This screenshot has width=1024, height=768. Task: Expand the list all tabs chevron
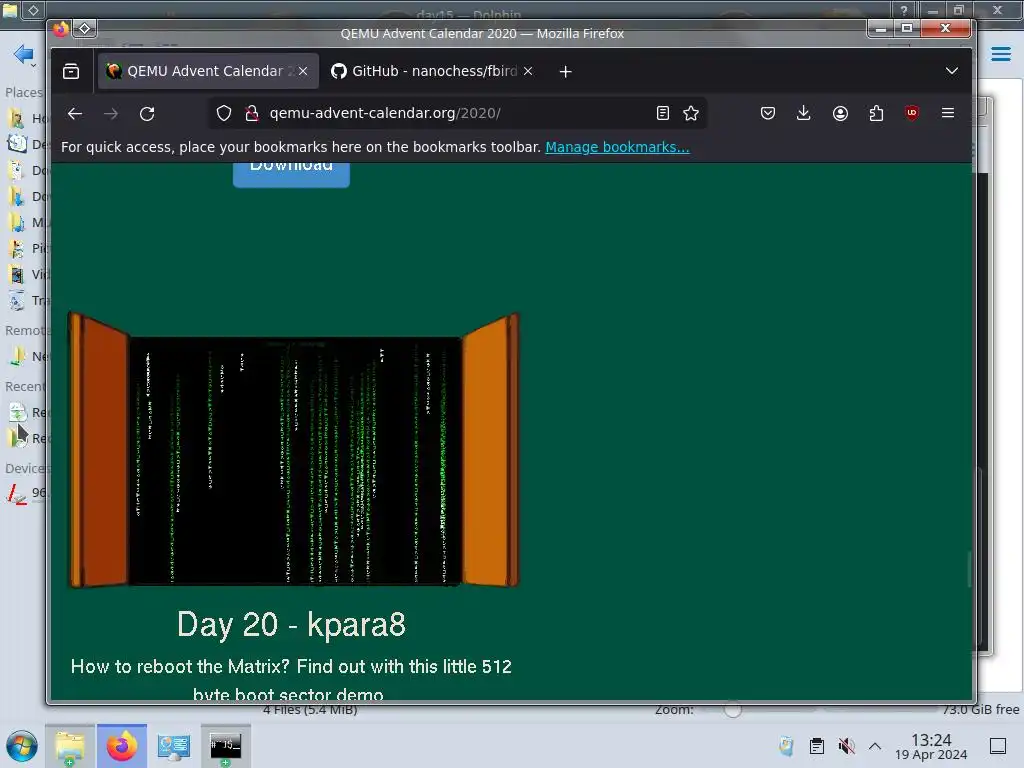[952, 71]
